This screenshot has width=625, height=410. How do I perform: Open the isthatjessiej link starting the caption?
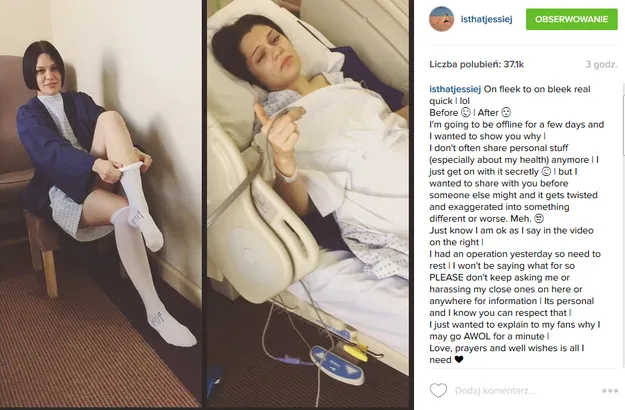point(455,89)
